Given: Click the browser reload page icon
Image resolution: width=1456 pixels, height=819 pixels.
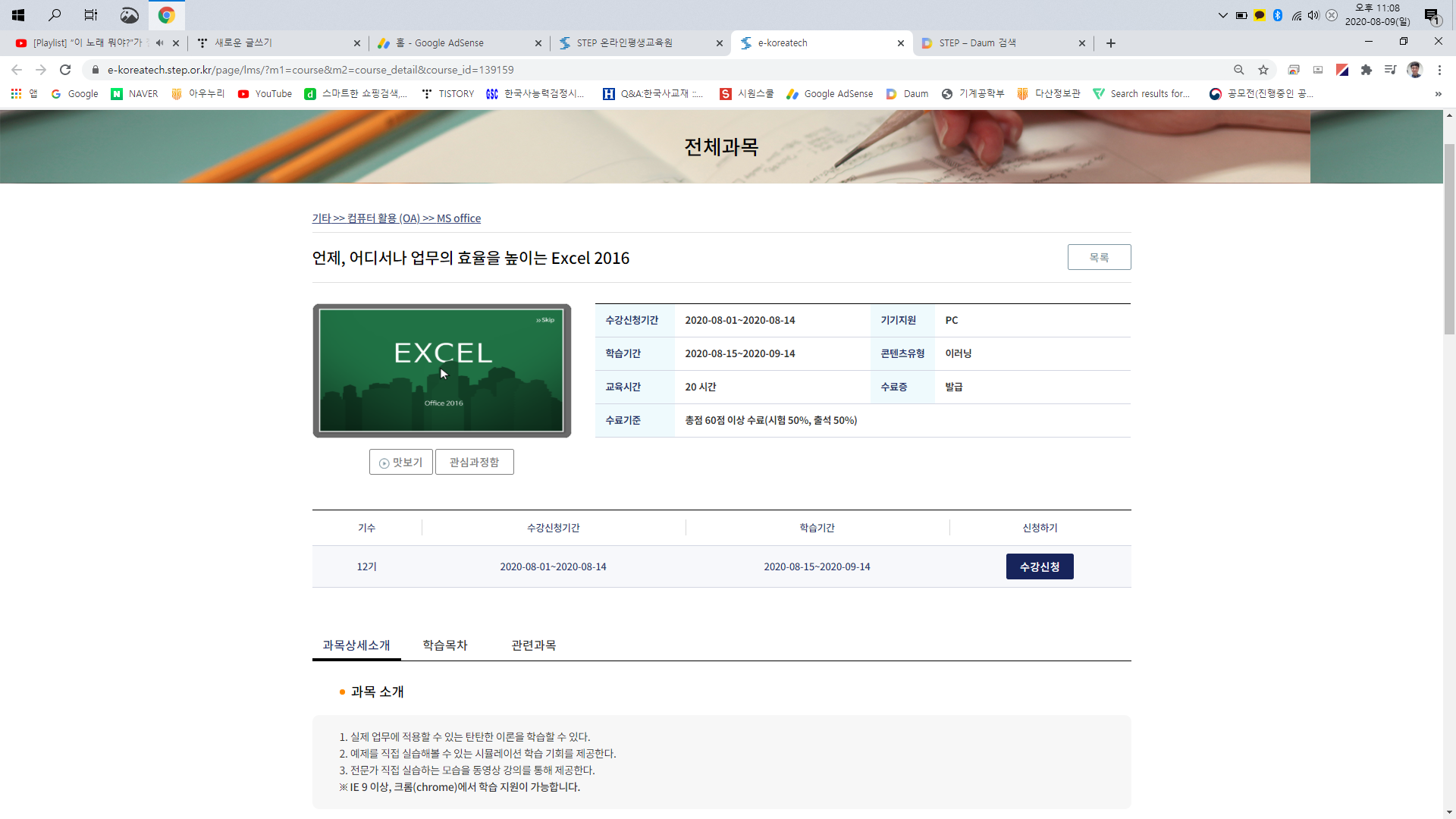Looking at the screenshot, I should click(x=65, y=70).
